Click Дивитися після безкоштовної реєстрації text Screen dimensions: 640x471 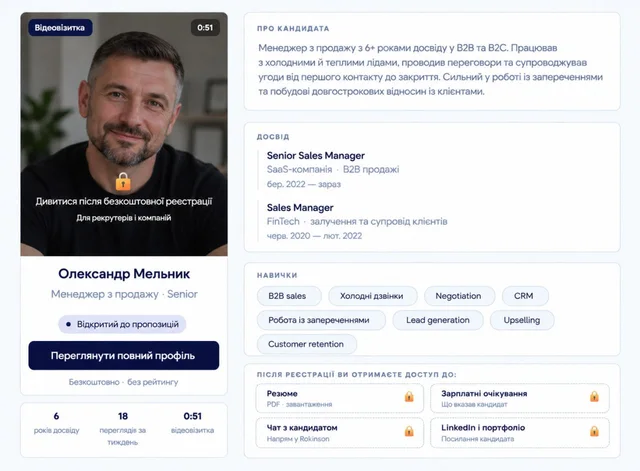124,201
